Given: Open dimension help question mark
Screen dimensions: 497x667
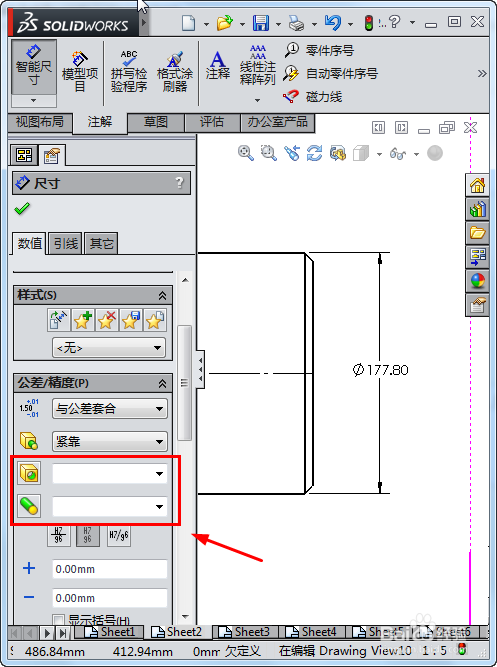Looking at the screenshot, I should [179, 183].
